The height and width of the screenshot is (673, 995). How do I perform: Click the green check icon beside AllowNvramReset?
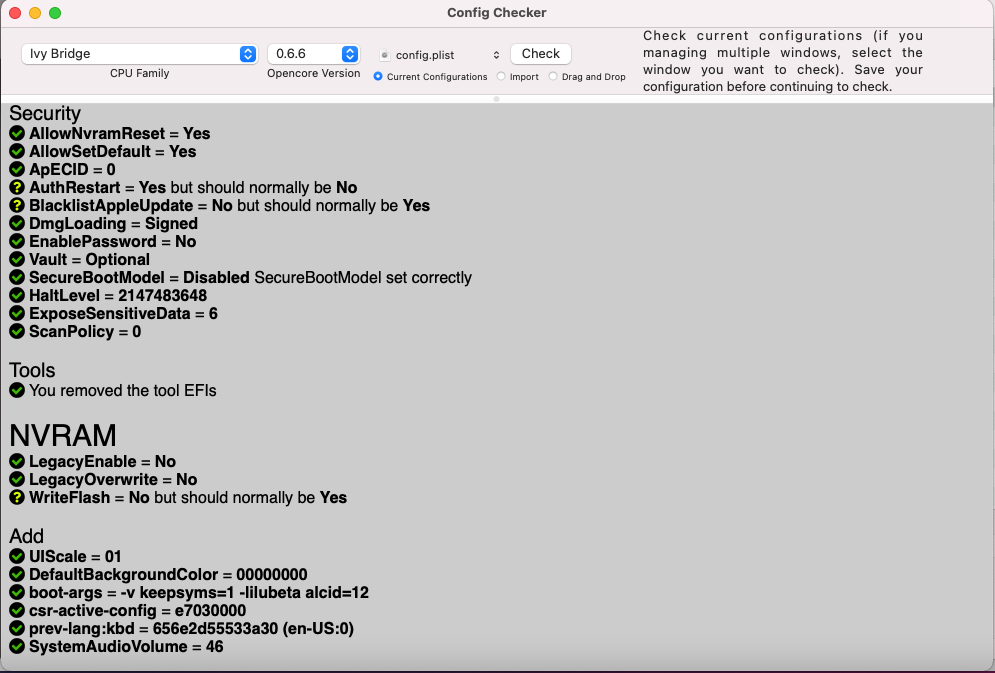[17, 133]
